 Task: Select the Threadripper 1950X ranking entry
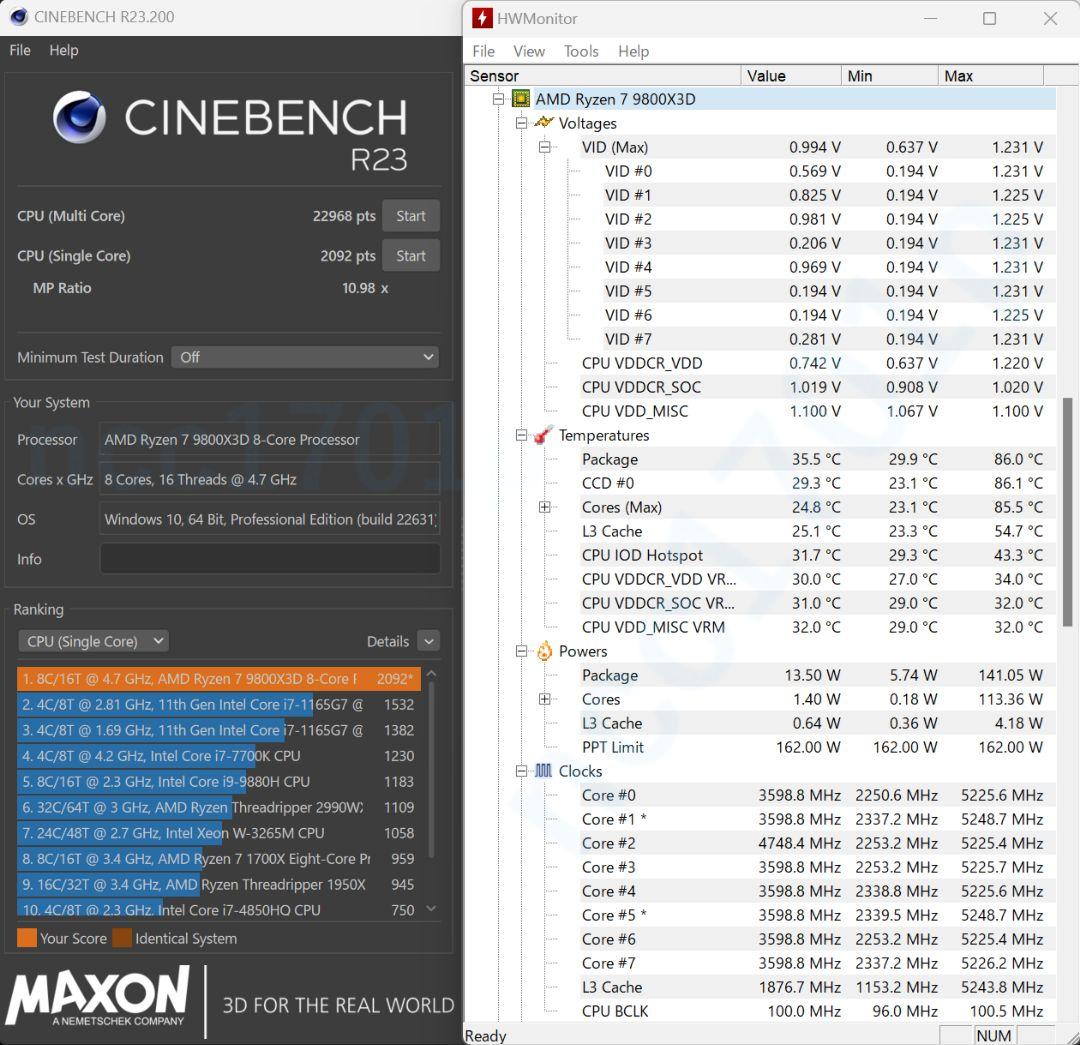218,884
